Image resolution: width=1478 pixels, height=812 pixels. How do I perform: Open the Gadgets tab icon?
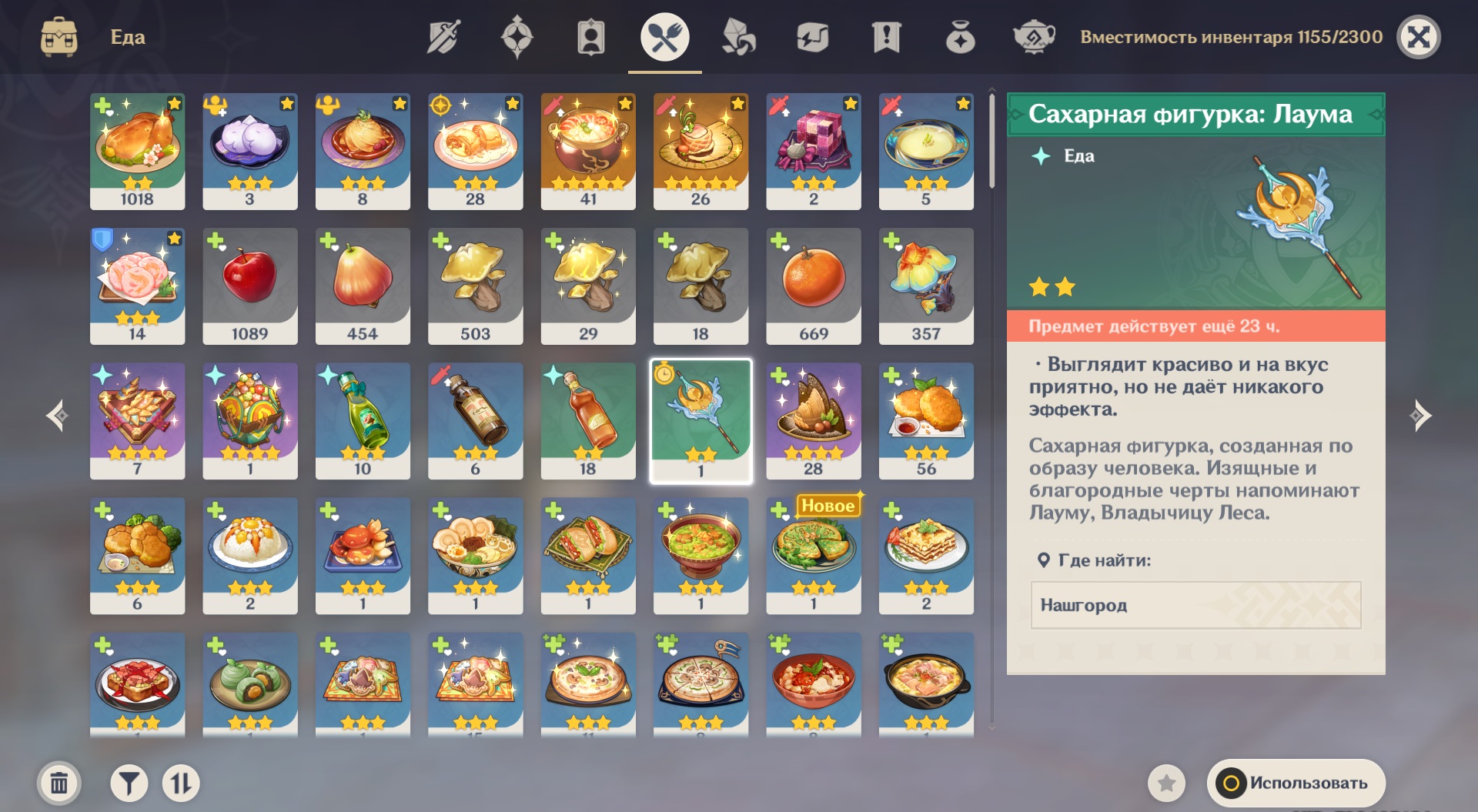pos(812,37)
